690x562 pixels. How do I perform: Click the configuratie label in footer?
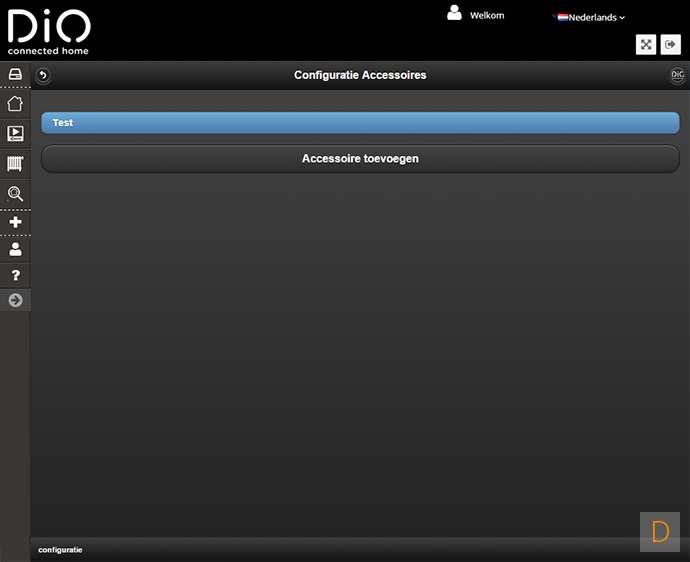click(x=60, y=550)
